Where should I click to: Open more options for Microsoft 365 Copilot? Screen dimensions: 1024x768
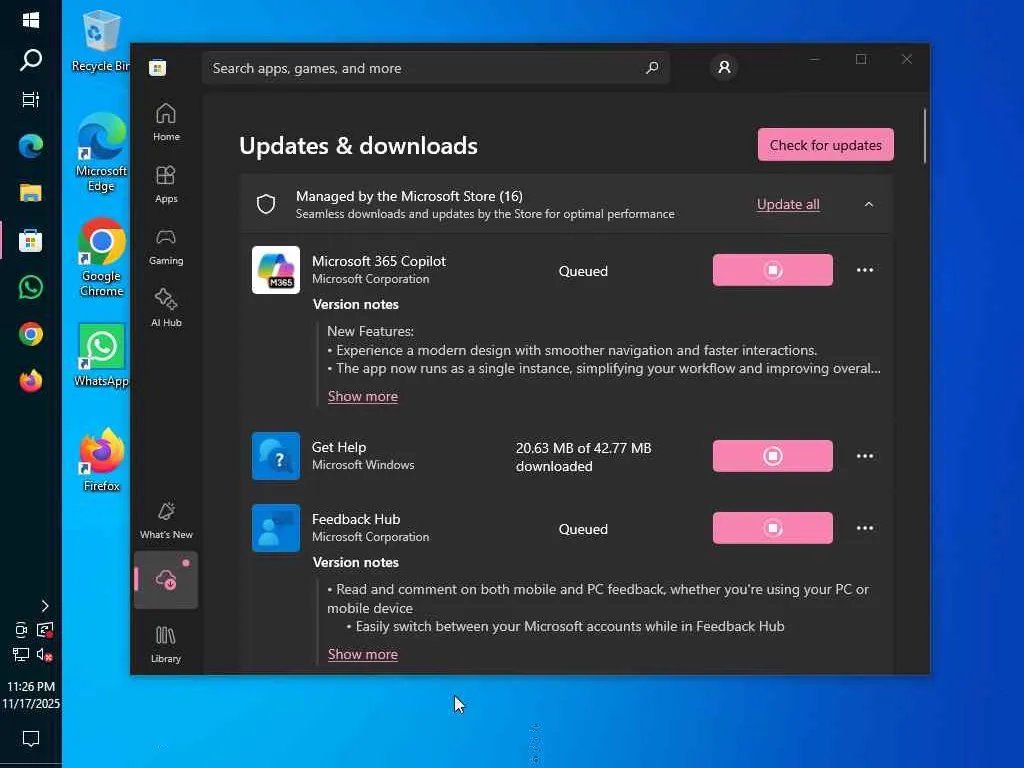click(865, 270)
